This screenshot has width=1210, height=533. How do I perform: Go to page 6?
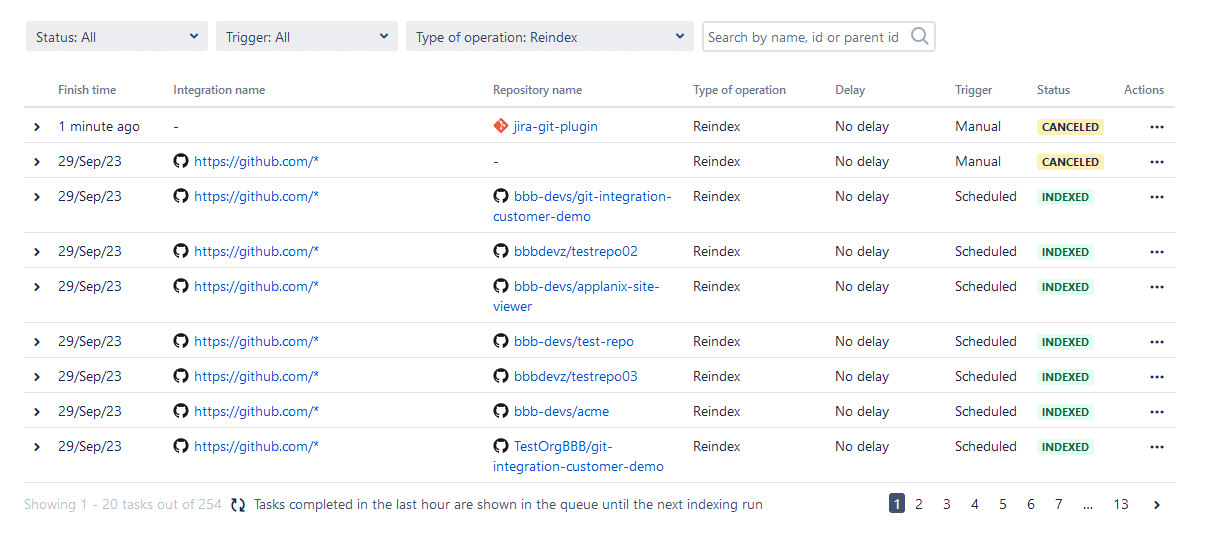[1031, 505]
